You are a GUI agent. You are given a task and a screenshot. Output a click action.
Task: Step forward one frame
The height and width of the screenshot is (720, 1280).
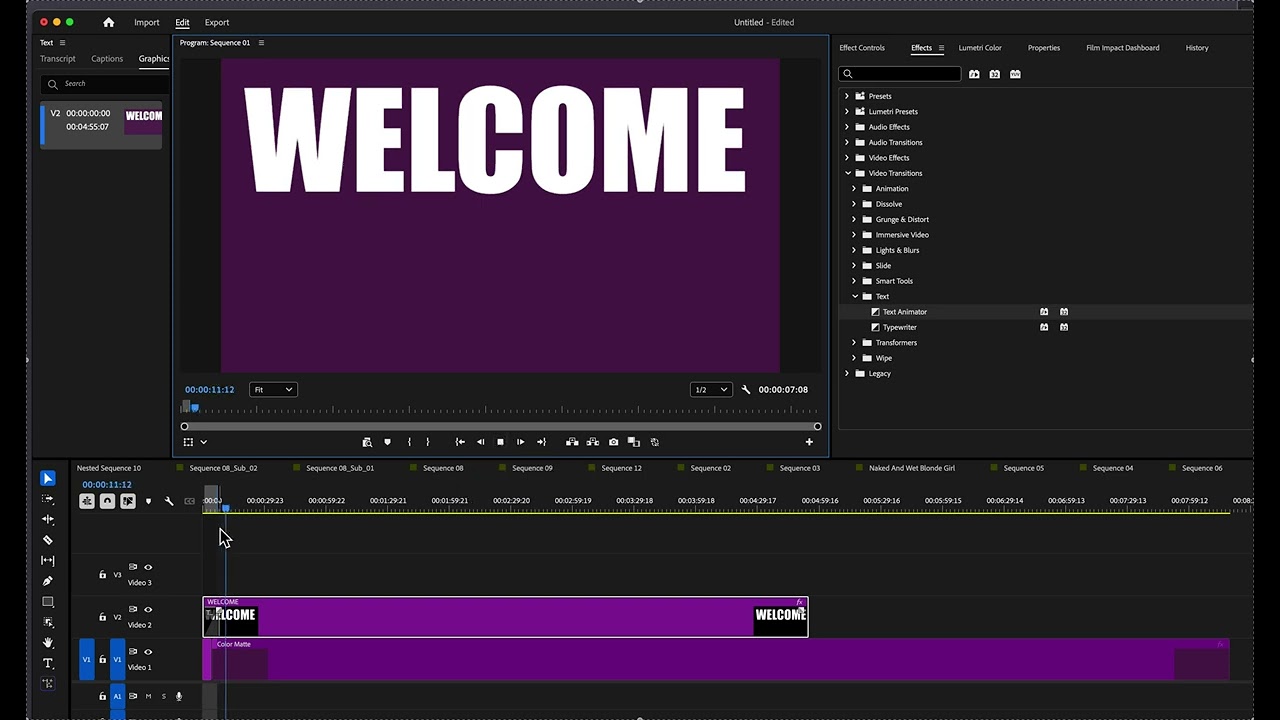pyautogui.click(x=520, y=442)
